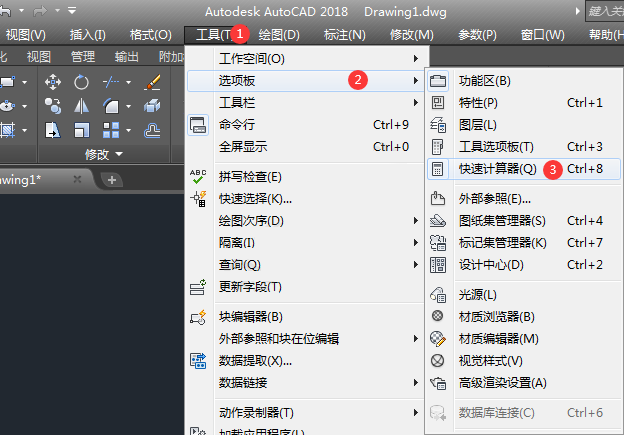The image size is (624, 435).
Task: Expand the 绘图次序(D) submenu
Action: click(x=307, y=221)
